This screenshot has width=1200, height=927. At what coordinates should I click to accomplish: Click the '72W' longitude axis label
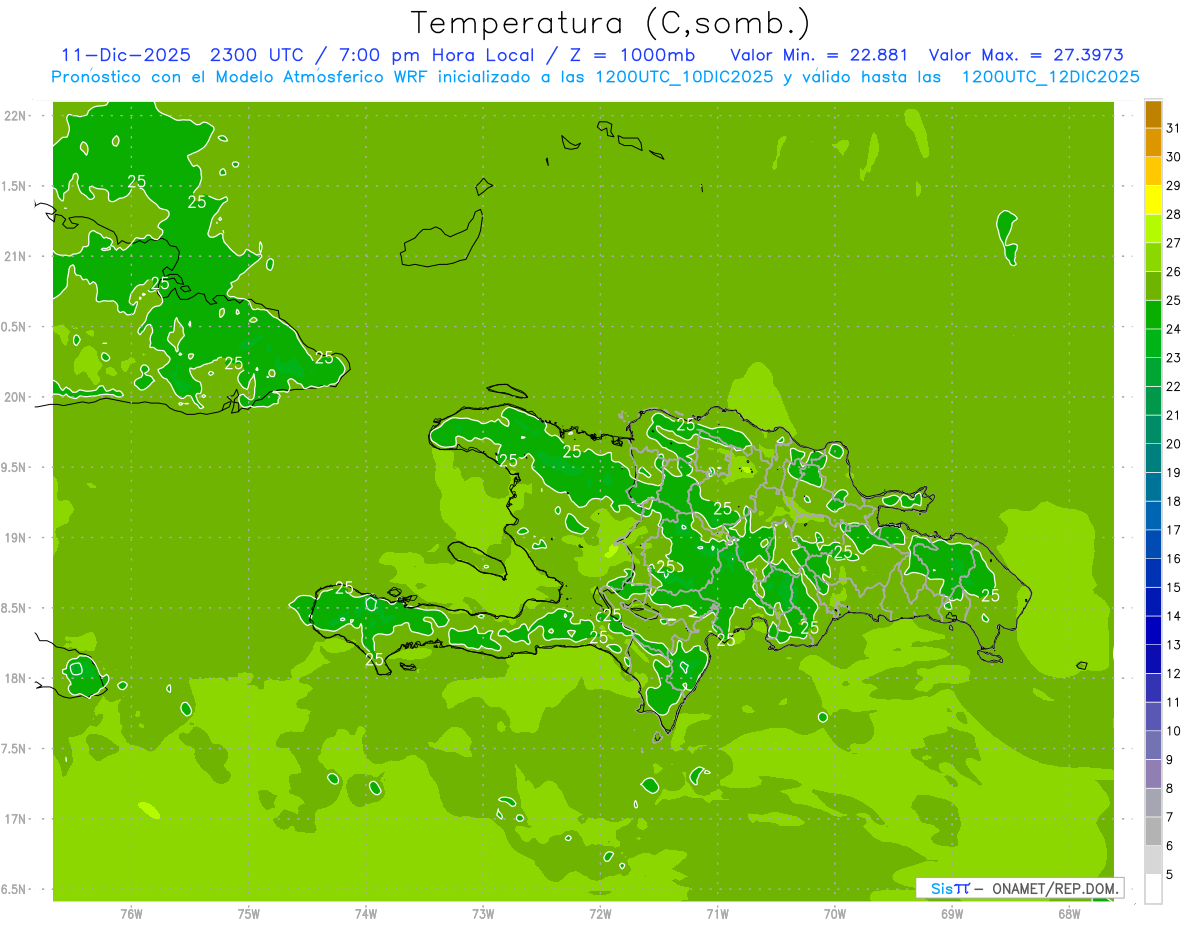(x=600, y=913)
